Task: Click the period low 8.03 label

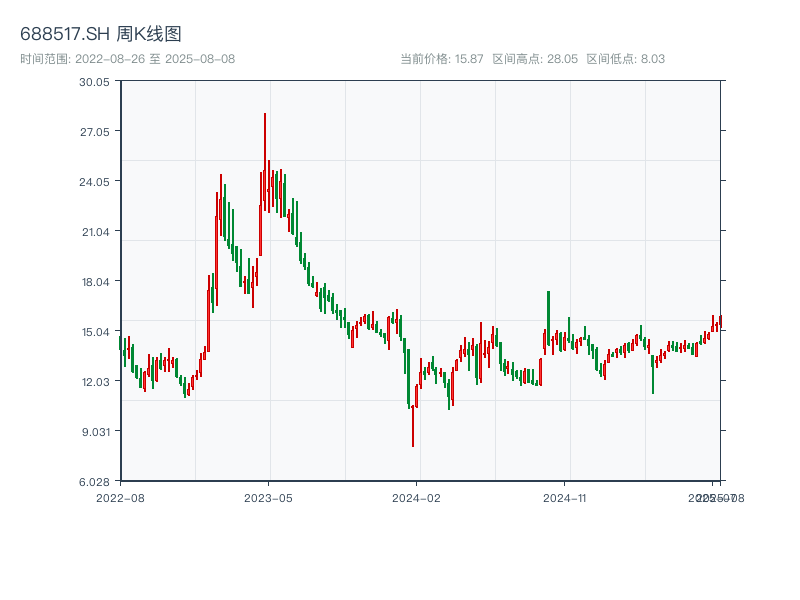Action: click(x=625, y=59)
